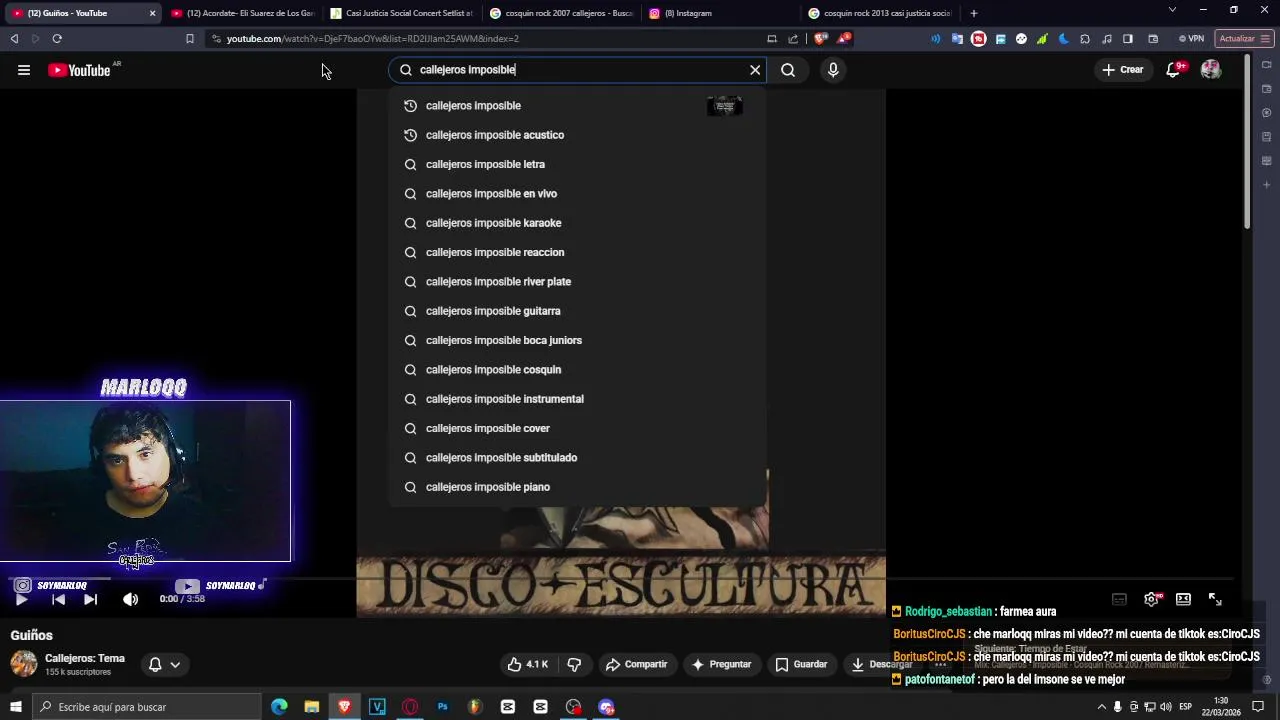1280x720 pixels.
Task: Choose 'callejeros imposible piano' suggestion
Action: pyautogui.click(x=578, y=487)
